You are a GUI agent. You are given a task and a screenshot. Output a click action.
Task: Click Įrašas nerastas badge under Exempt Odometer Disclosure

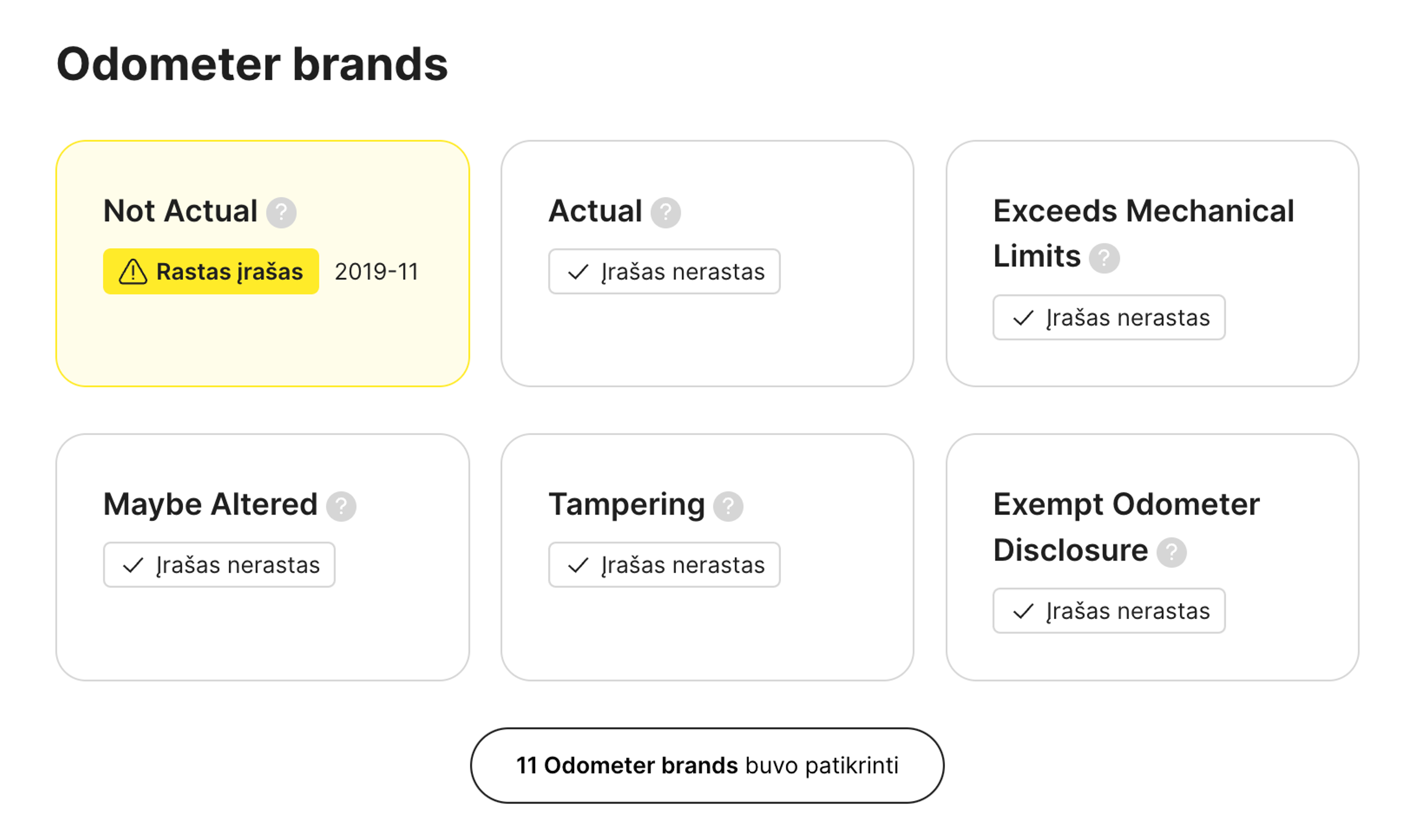(x=1109, y=611)
